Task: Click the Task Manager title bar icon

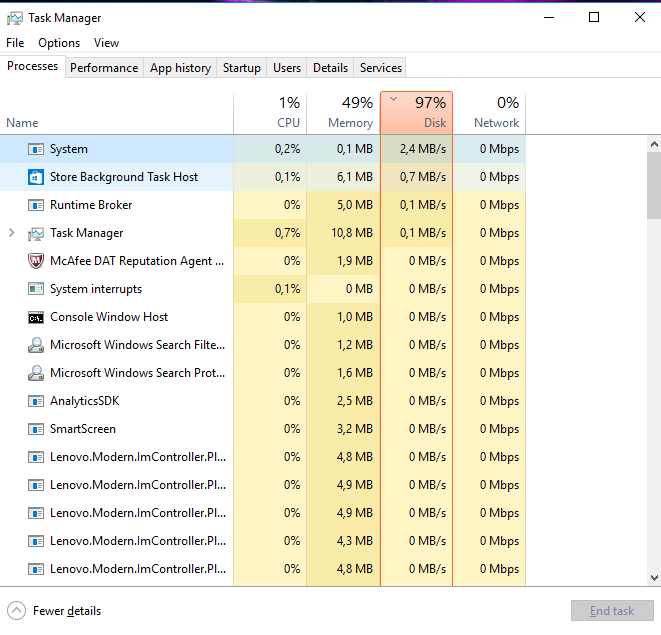Action: [15, 18]
